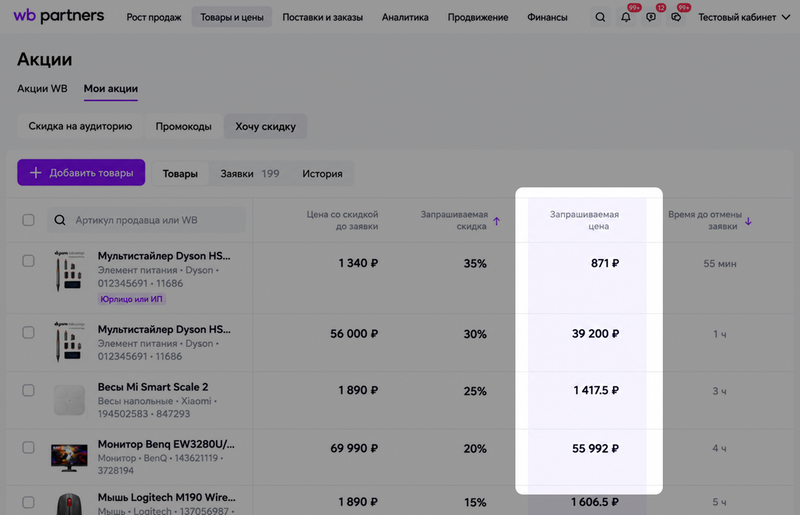The width and height of the screenshot is (800, 515).
Task: Click Запрашиваемая цена column header
Action: [x=584, y=220]
